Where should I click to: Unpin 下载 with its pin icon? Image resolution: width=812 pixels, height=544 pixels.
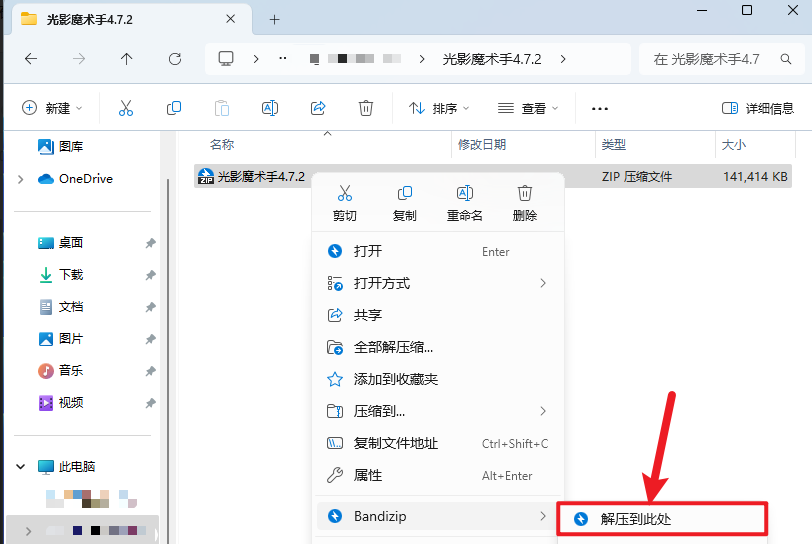(150, 275)
